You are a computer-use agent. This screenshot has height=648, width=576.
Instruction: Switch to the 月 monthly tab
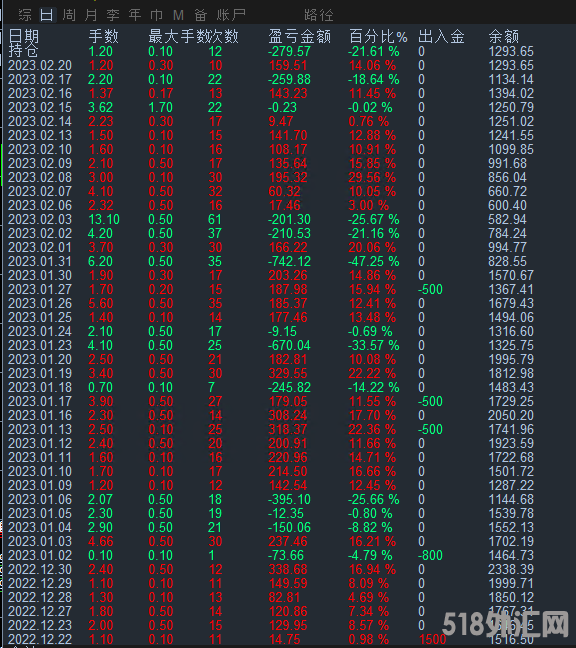(x=91, y=15)
